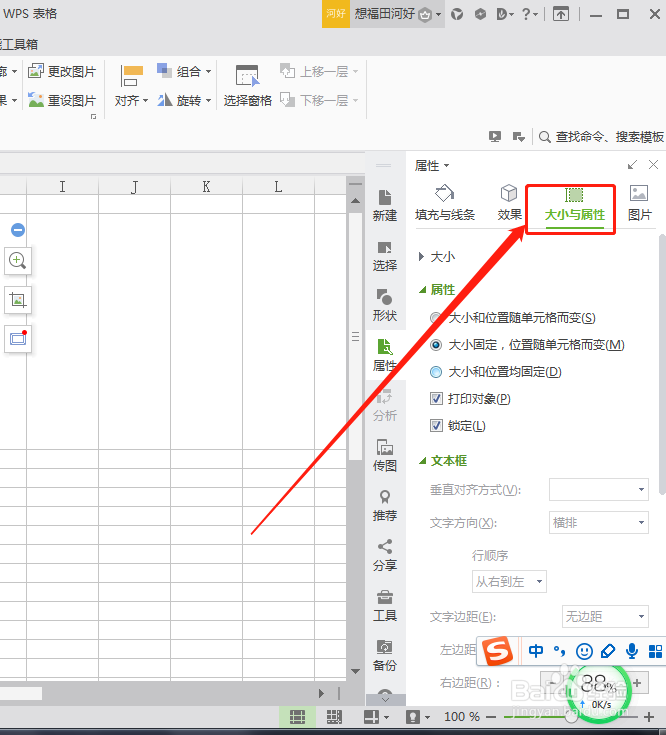This screenshot has width=666, height=735.
Task: Click 上移一层 bring forward
Action: [319, 71]
